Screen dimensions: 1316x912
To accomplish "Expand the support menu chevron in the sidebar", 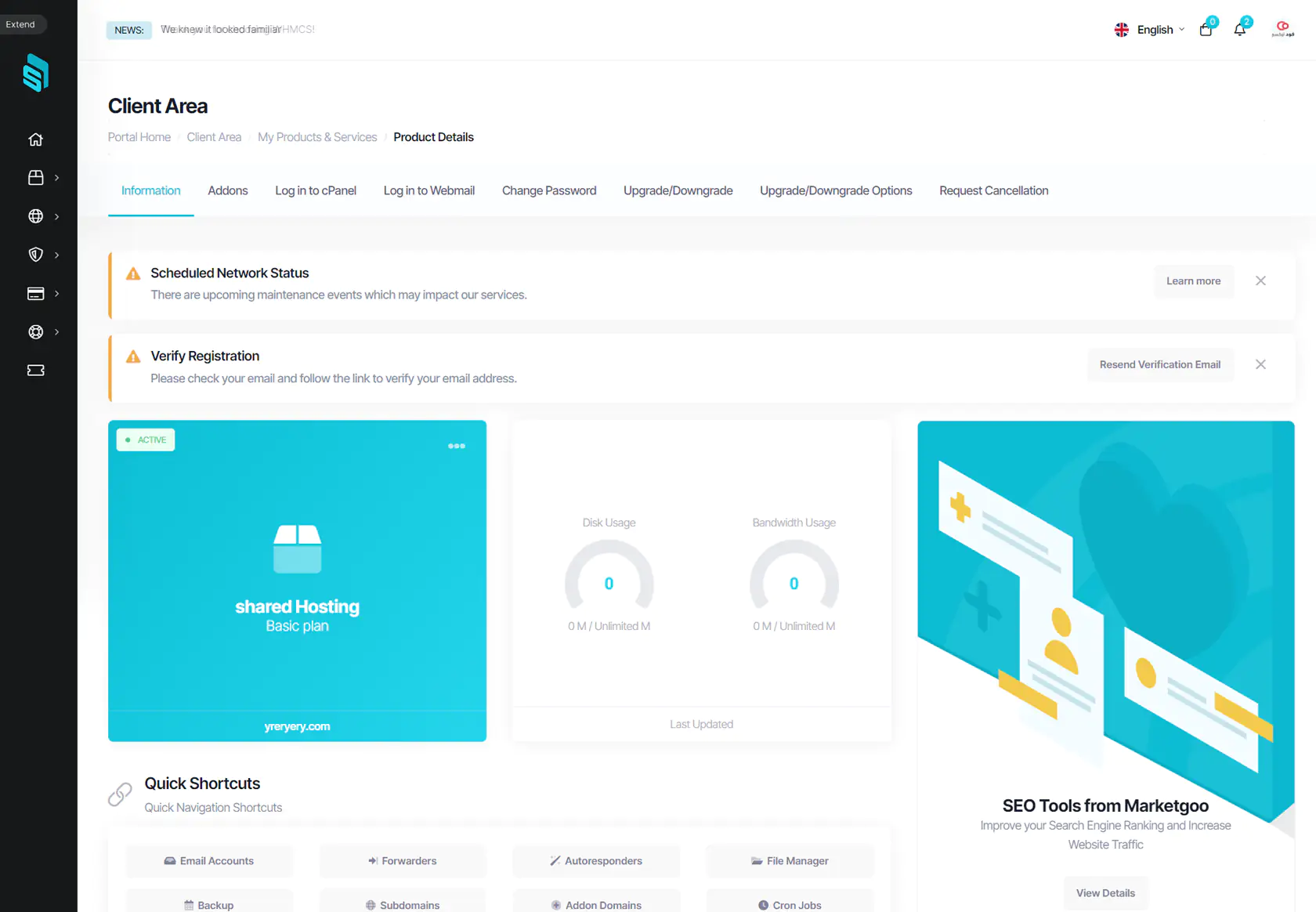I will [56, 331].
